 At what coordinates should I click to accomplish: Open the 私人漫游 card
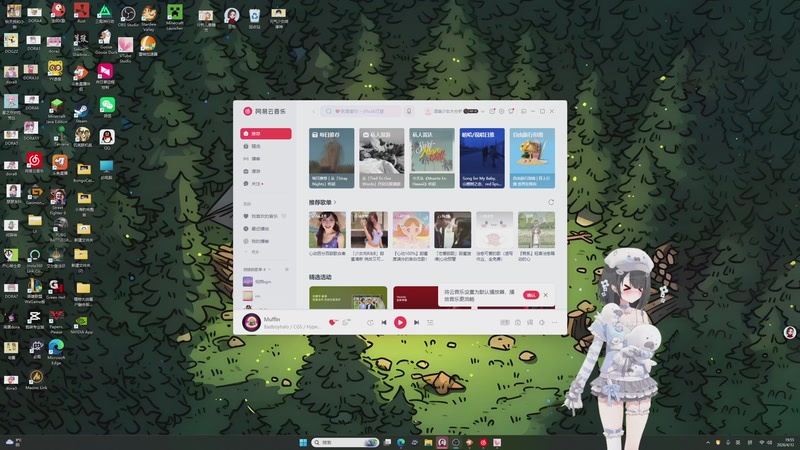tap(382, 158)
